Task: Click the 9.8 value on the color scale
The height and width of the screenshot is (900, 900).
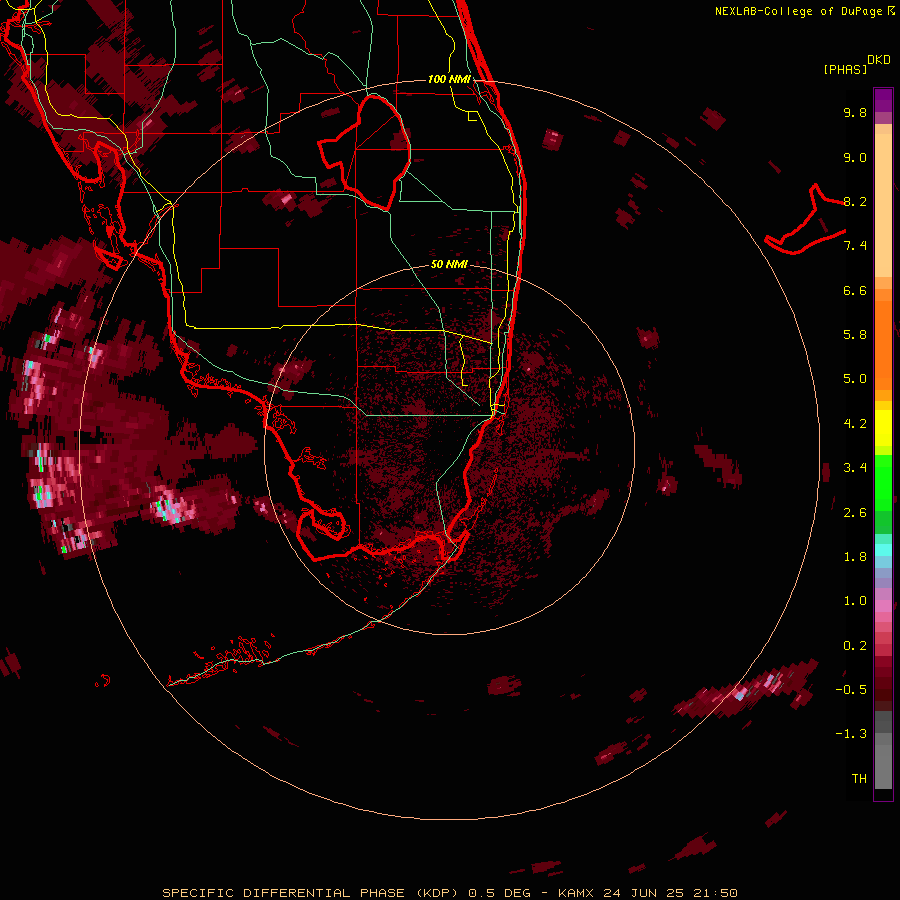Action: pyautogui.click(x=855, y=112)
